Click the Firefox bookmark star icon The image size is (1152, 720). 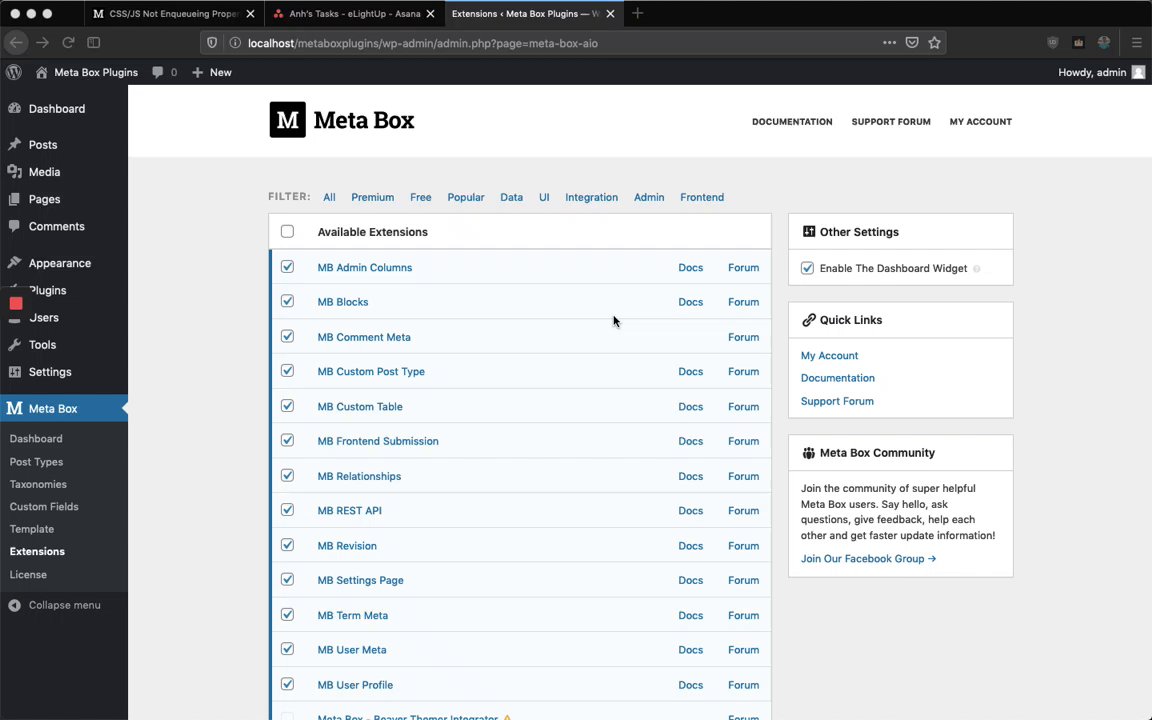[934, 43]
